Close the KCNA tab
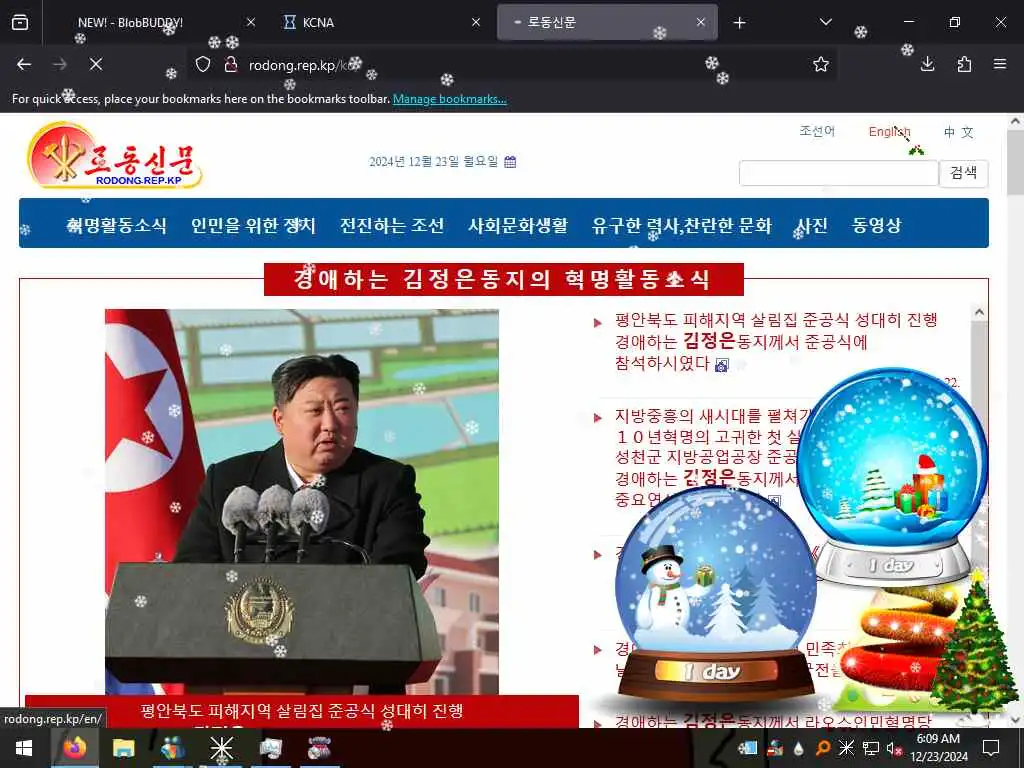The width and height of the screenshot is (1024, 768). (x=476, y=22)
